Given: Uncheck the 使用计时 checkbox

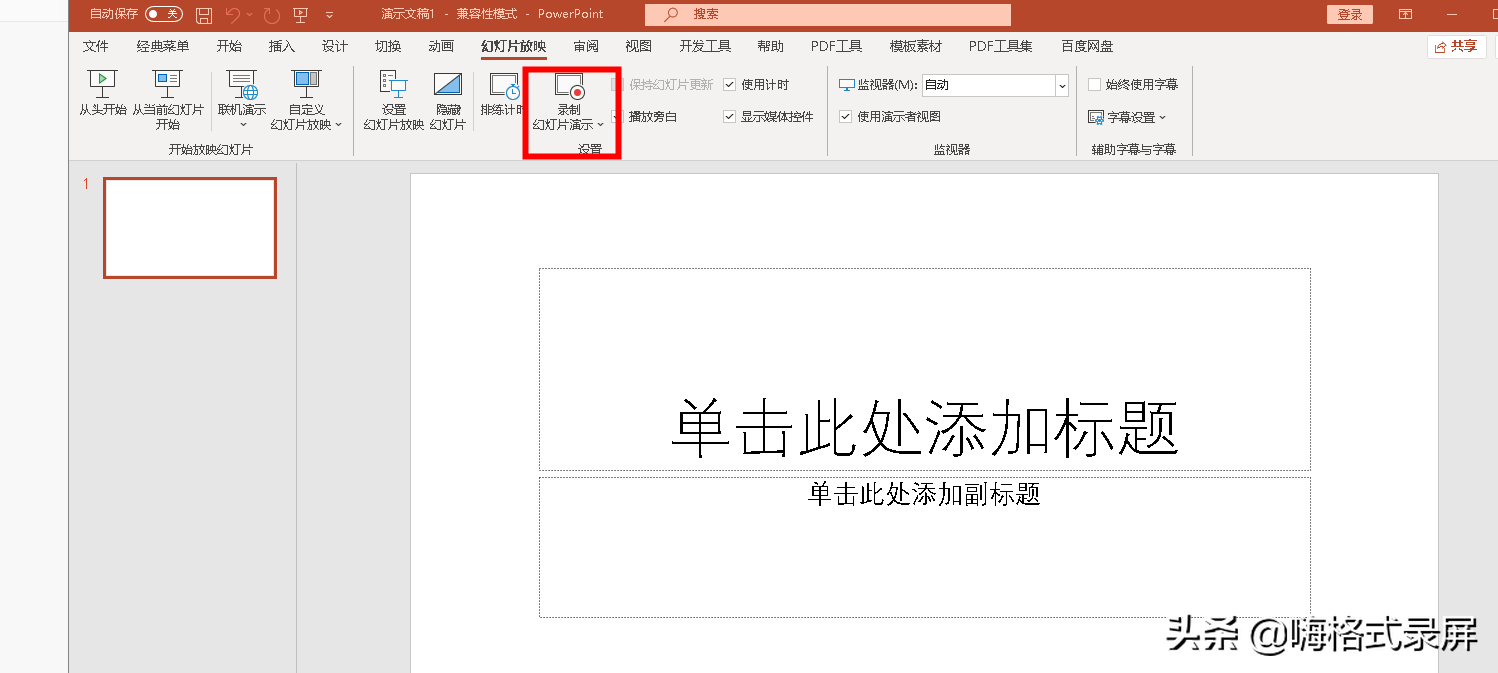Looking at the screenshot, I should (x=730, y=85).
